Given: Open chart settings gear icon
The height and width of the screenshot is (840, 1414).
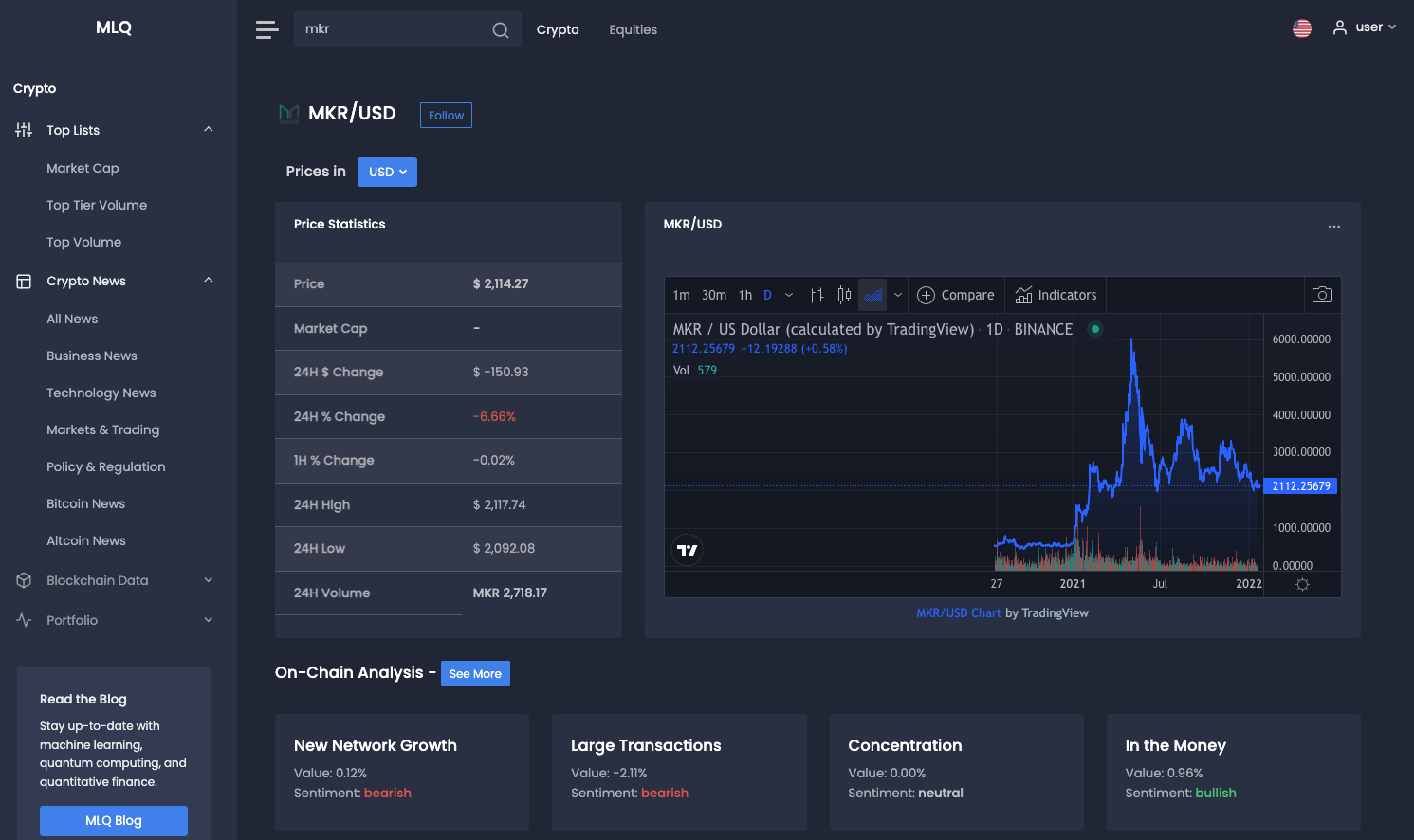Looking at the screenshot, I should coord(1302,584).
